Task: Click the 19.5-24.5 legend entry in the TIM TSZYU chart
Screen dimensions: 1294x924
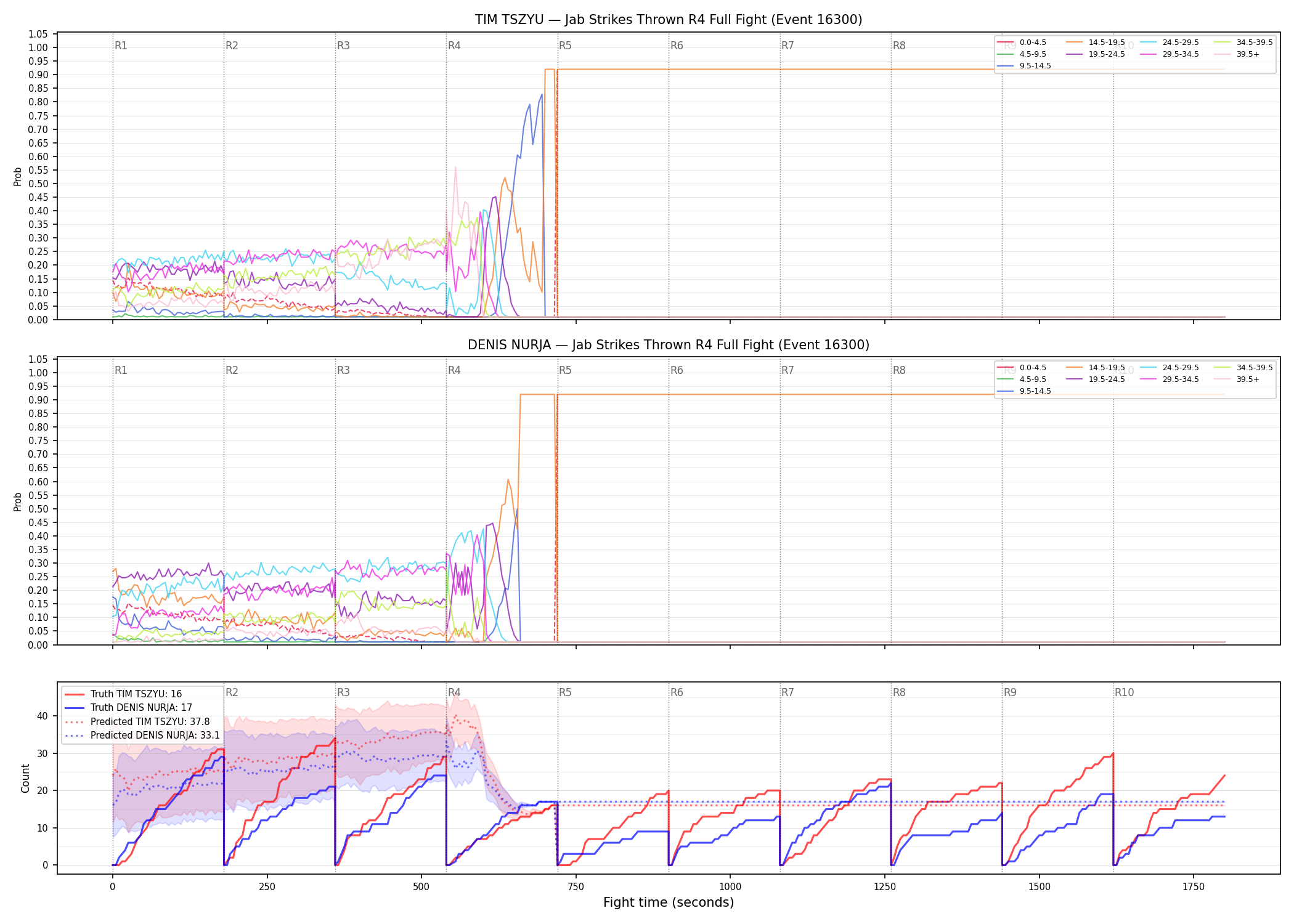Action: 1096,54
